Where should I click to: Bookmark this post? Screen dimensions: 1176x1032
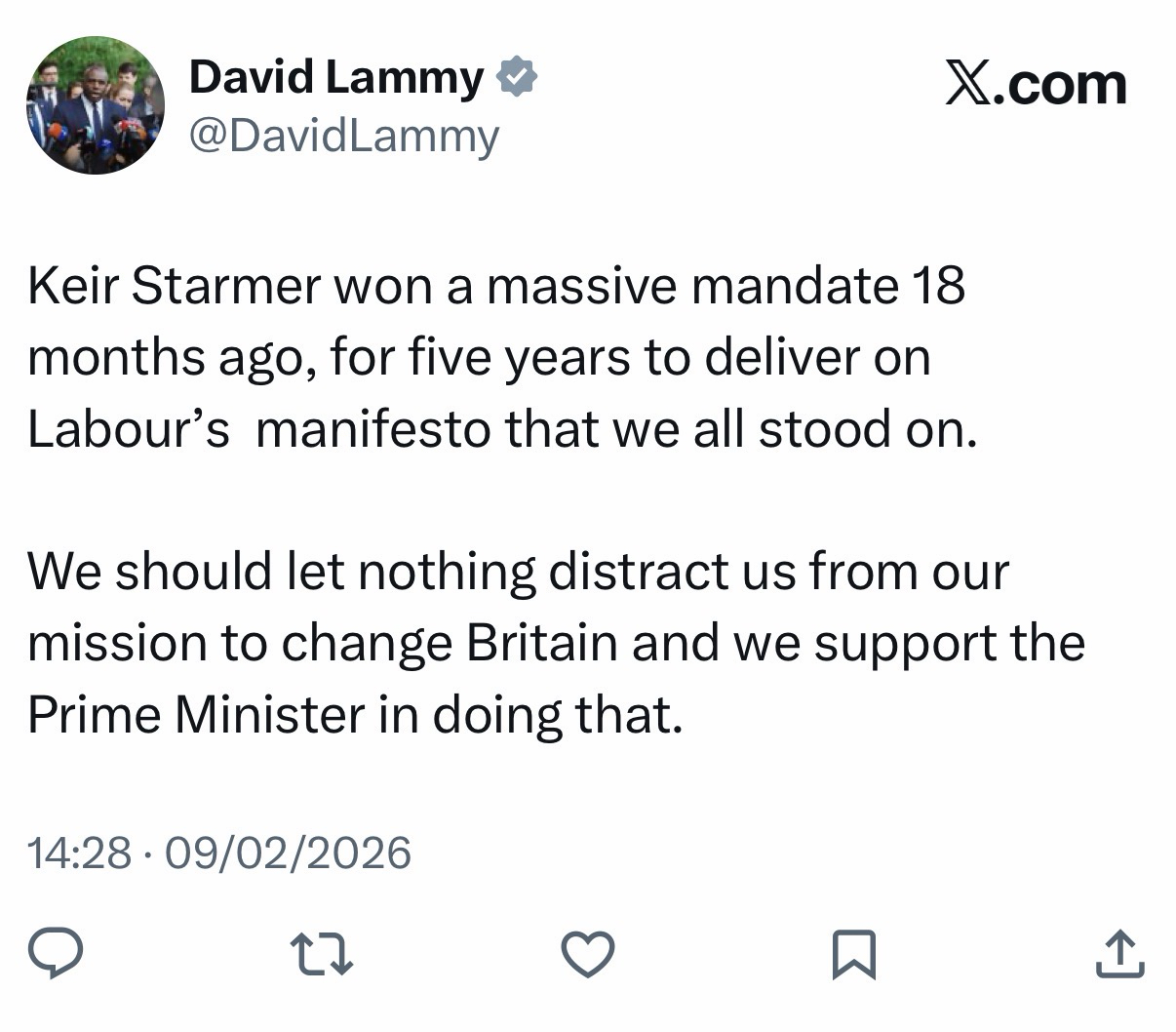click(x=854, y=954)
